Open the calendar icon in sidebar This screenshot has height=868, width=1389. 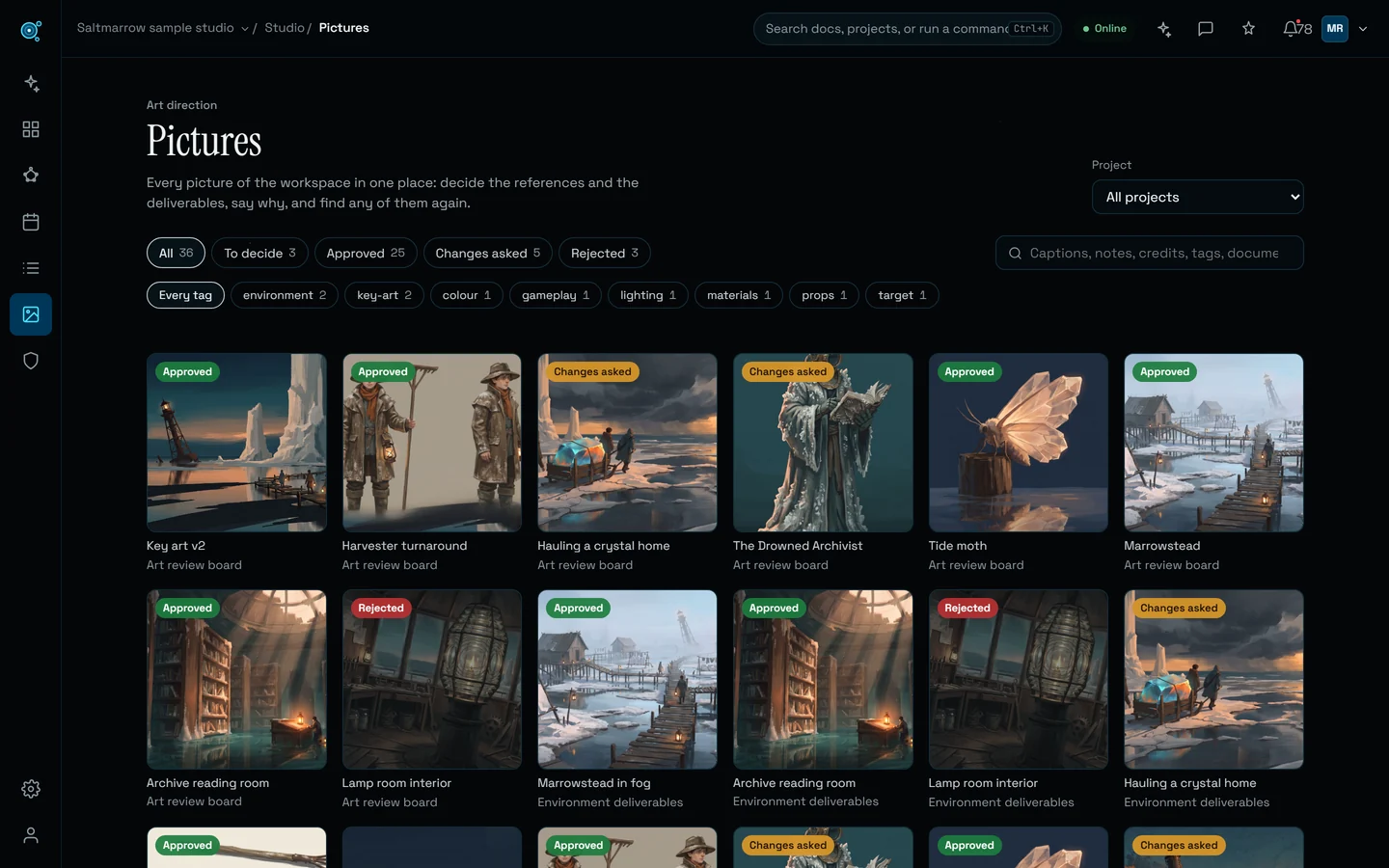[31, 222]
